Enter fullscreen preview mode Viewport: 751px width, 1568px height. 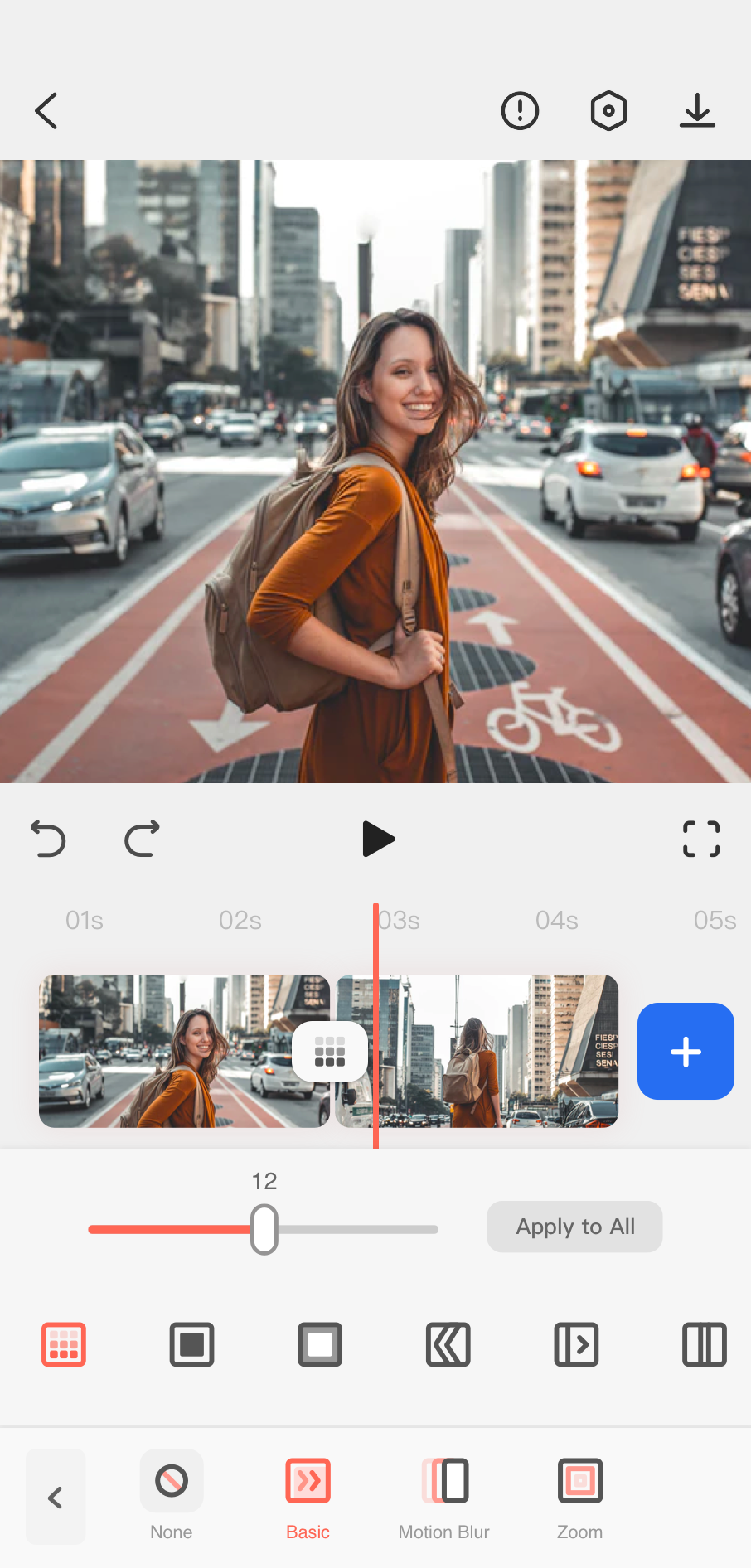click(700, 839)
